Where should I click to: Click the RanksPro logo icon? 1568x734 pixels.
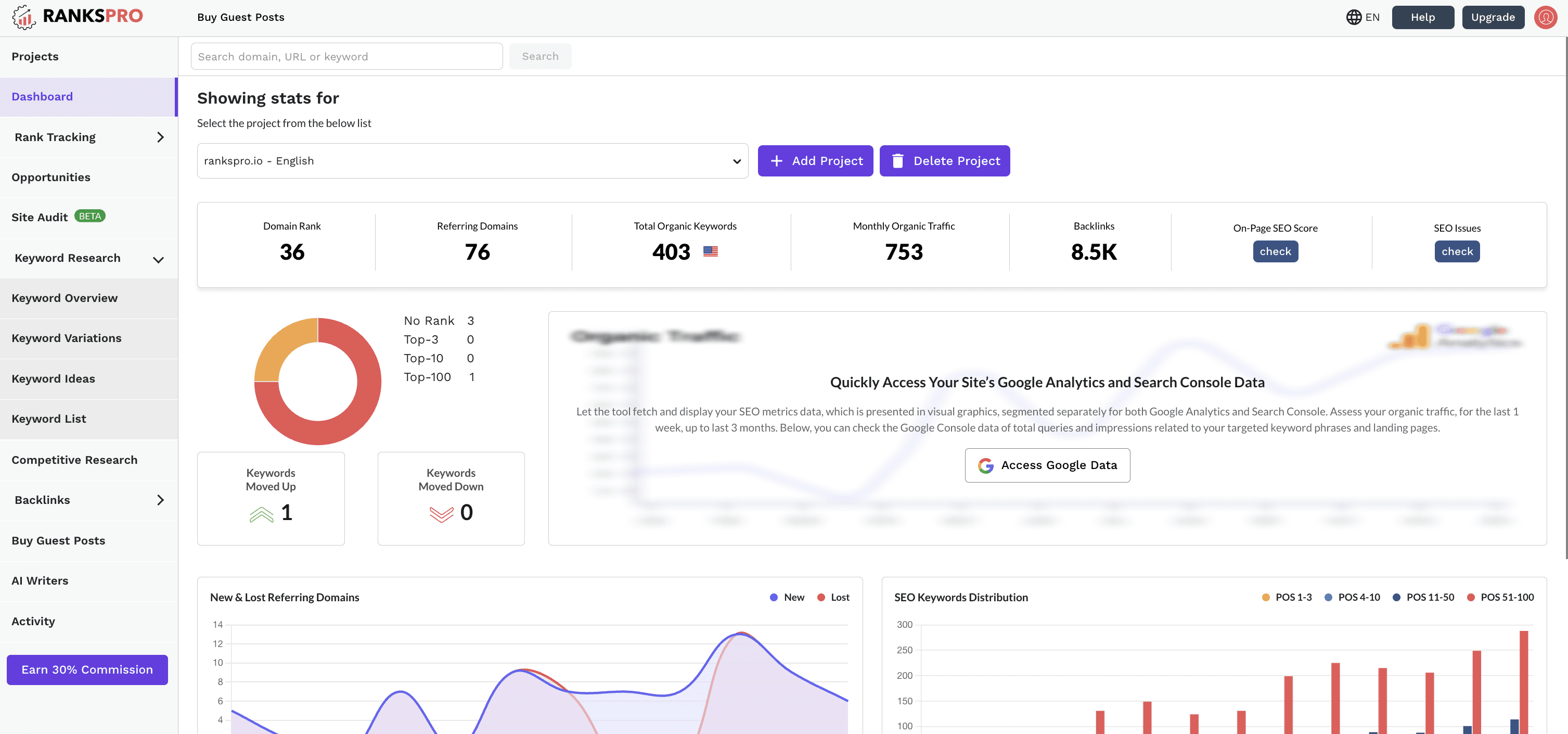[x=24, y=17]
